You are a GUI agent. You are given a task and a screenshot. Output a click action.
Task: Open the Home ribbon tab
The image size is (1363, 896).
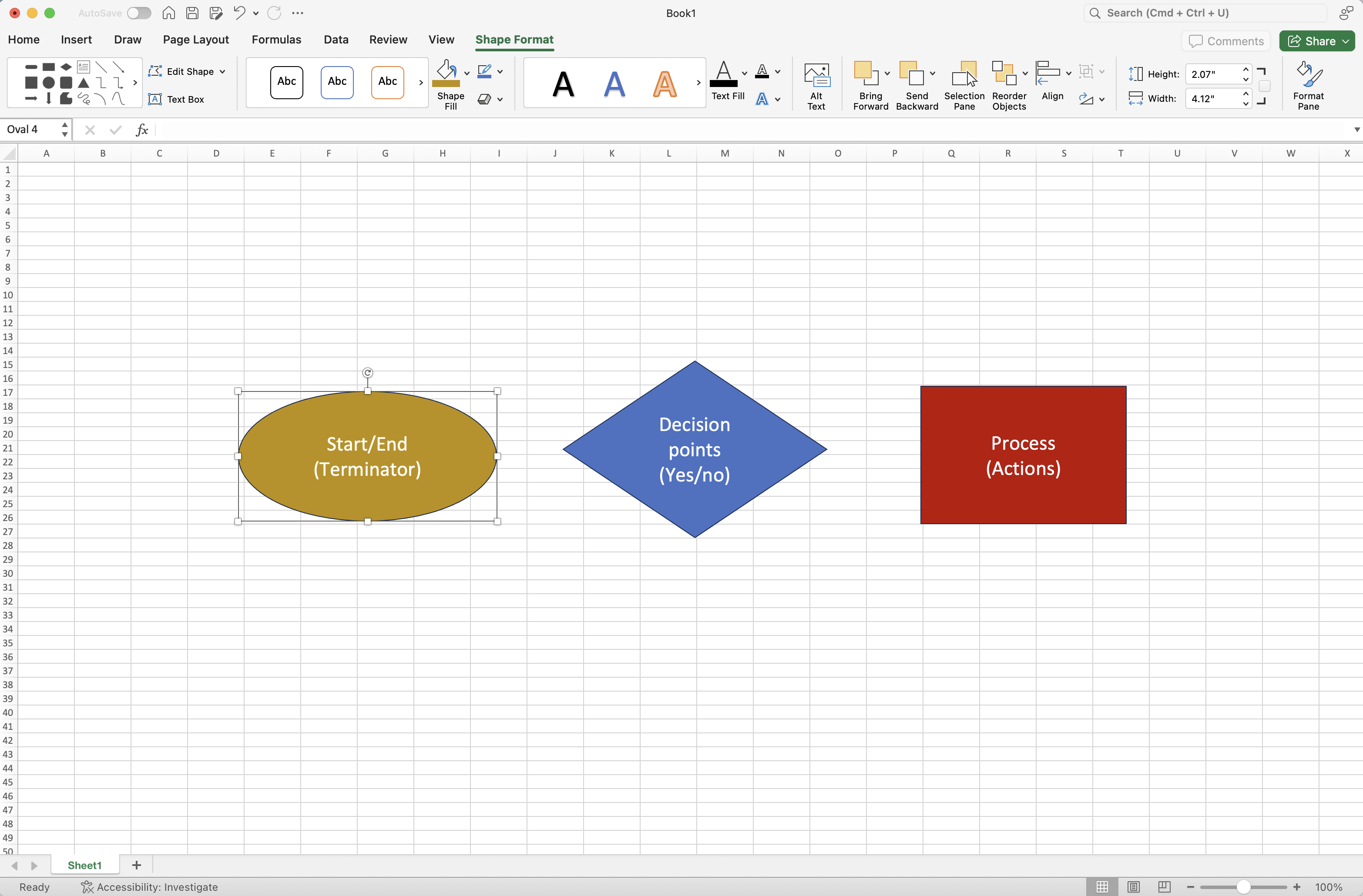(x=23, y=40)
